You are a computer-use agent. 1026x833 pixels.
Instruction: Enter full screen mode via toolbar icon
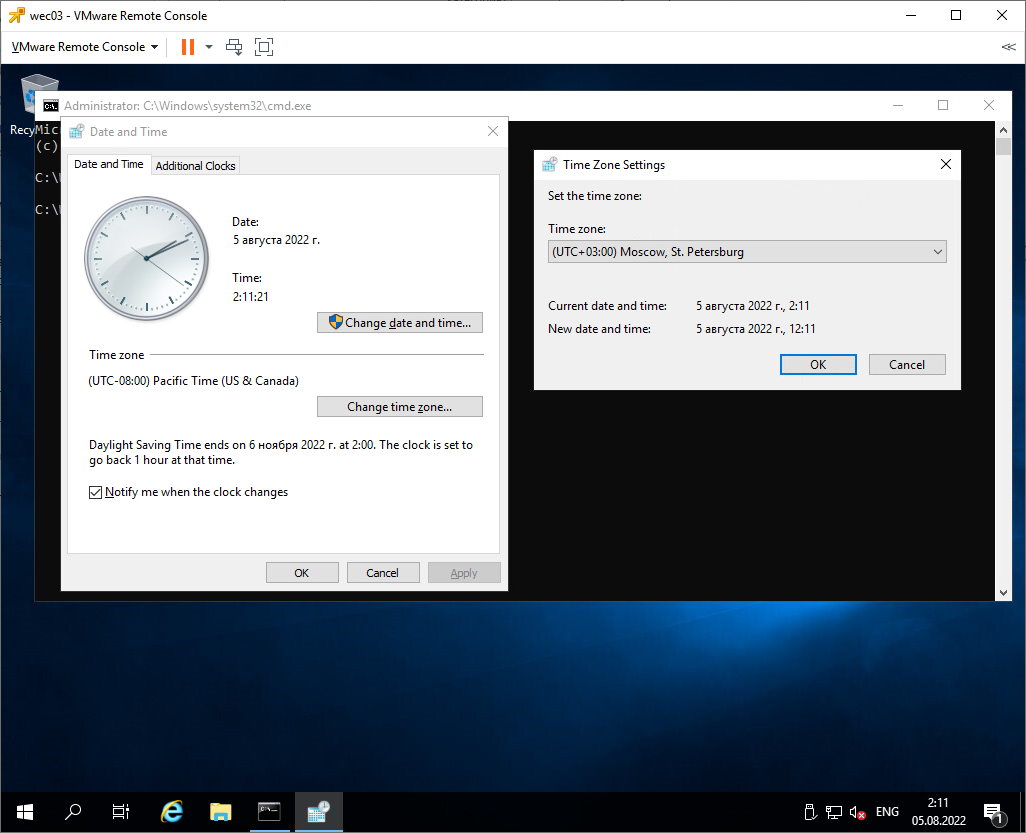click(264, 47)
